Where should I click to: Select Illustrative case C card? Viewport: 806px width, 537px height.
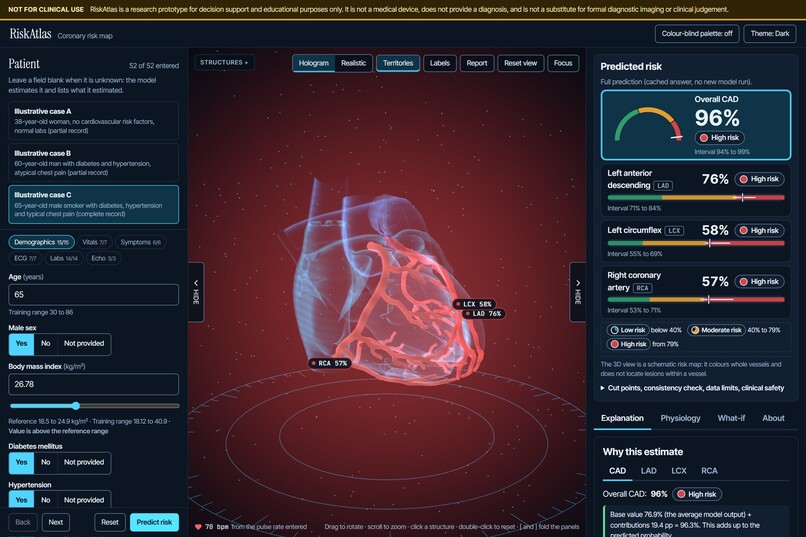pyautogui.click(x=94, y=205)
